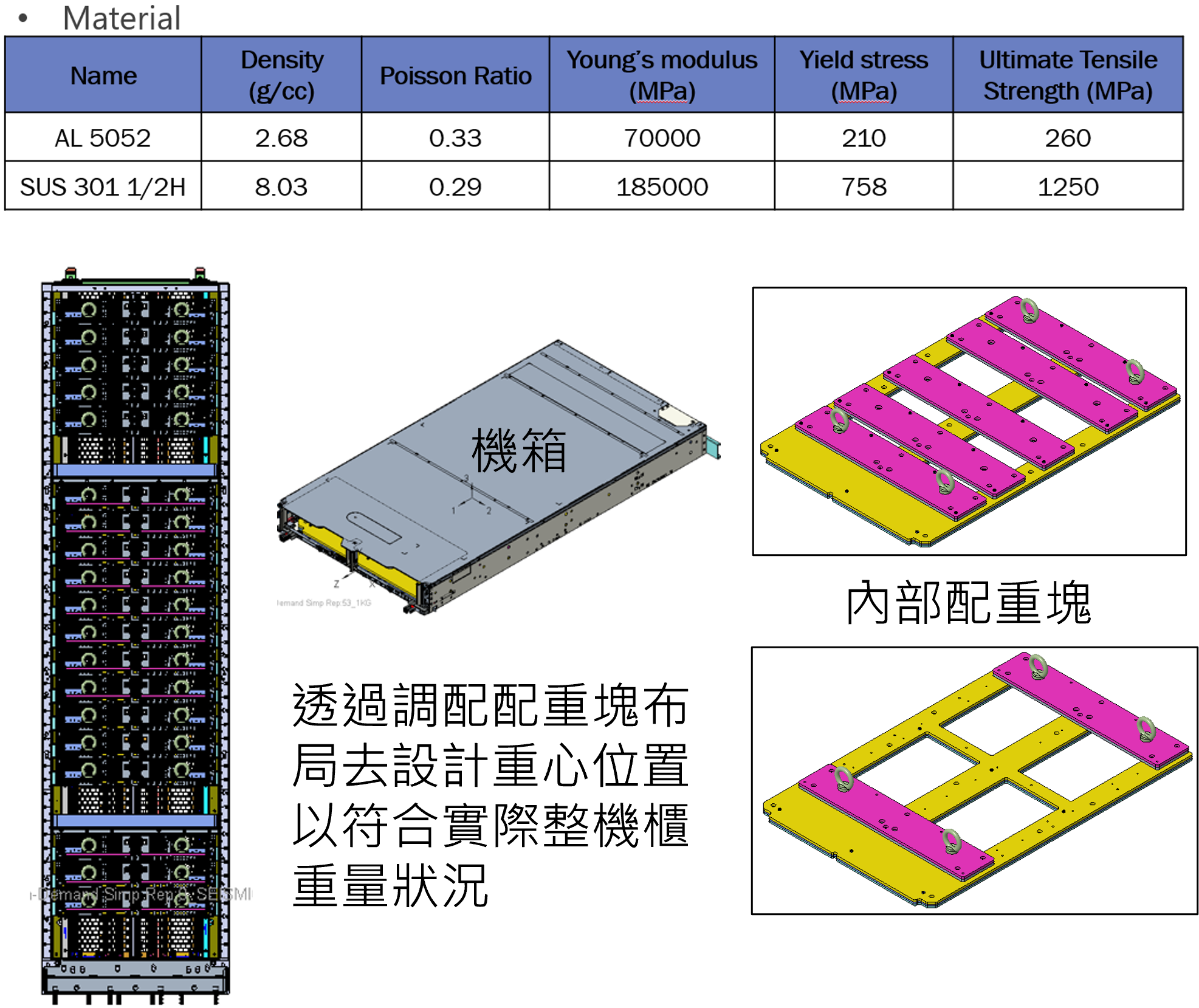
Task: Click the 2.68 density value
Action: (281, 138)
